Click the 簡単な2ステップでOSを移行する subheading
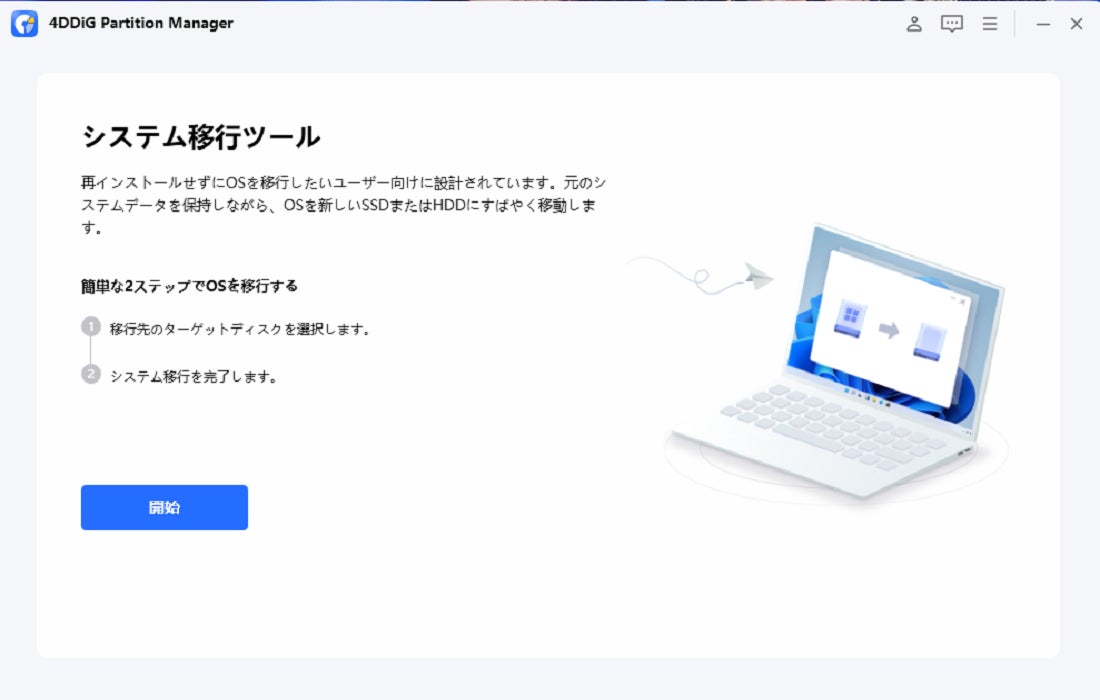The image size is (1100, 700). click(189, 286)
